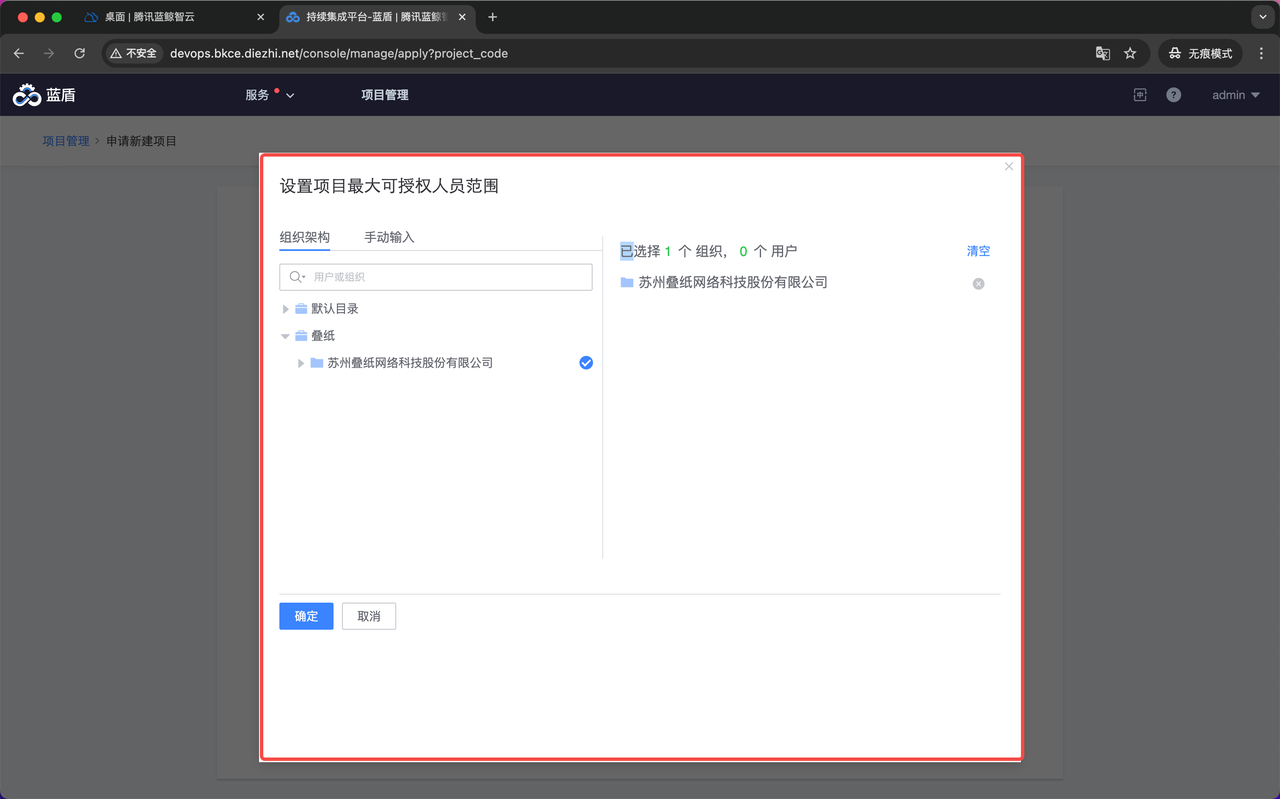Screen dimensions: 1280x799
Task: Expand the 苏州叠纸网络科技股份有限公司 tree node
Action: pos(301,364)
